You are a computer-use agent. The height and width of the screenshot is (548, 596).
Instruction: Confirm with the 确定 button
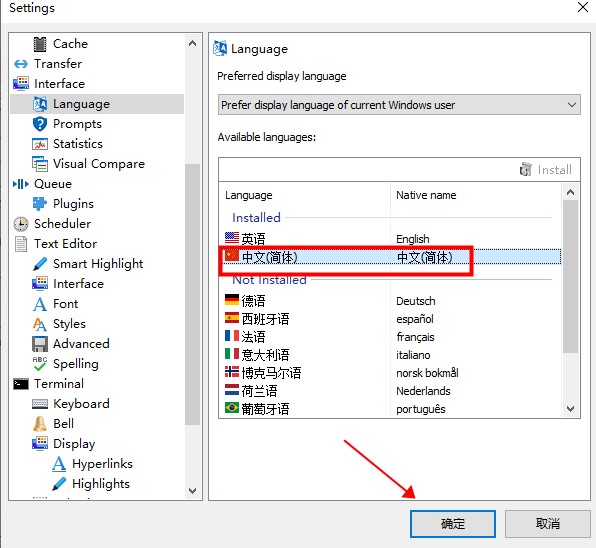point(453,524)
